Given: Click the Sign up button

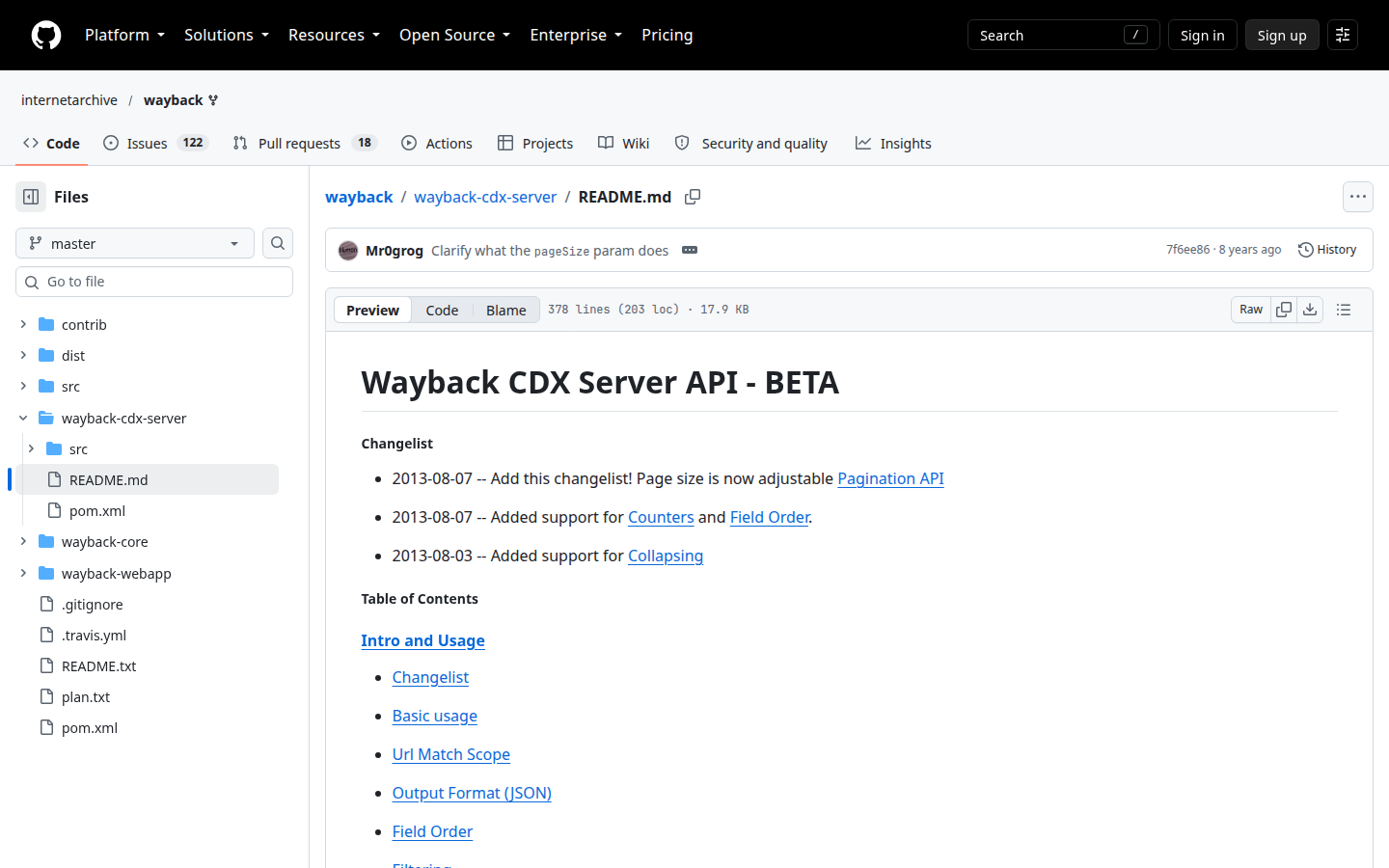Looking at the screenshot, I should point(1282,35).
